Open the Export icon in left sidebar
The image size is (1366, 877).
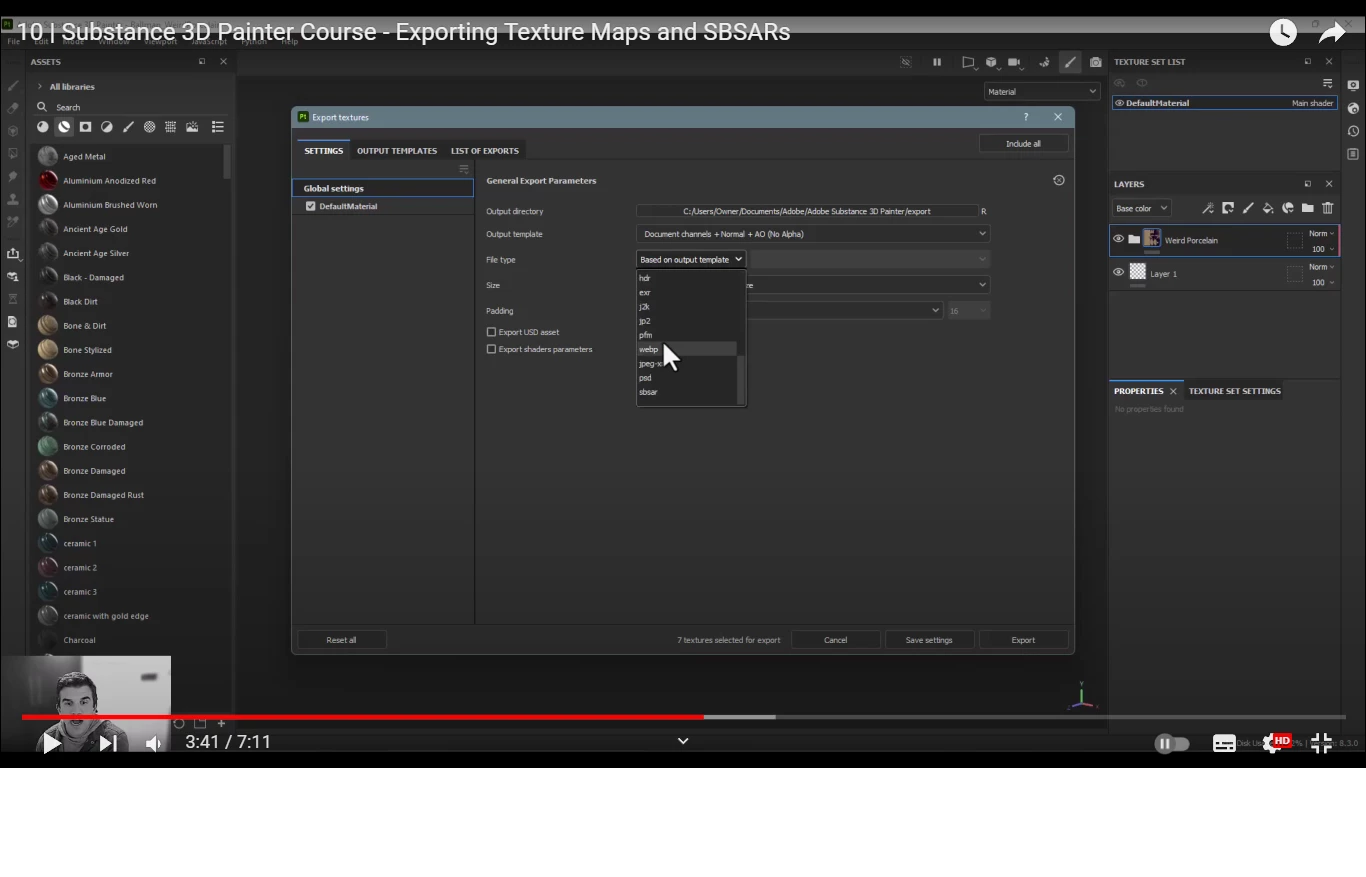click(x=12, y=254)
